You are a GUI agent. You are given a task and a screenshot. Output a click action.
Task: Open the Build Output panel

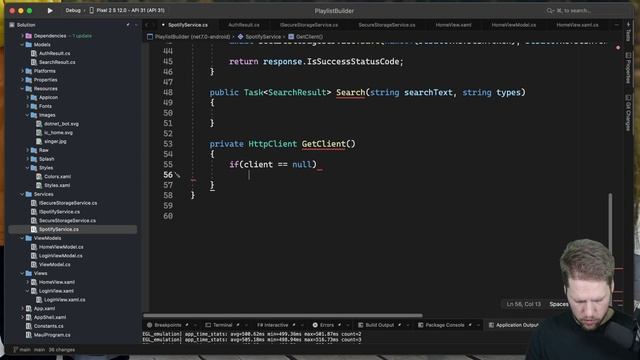[x=380, y=325]
